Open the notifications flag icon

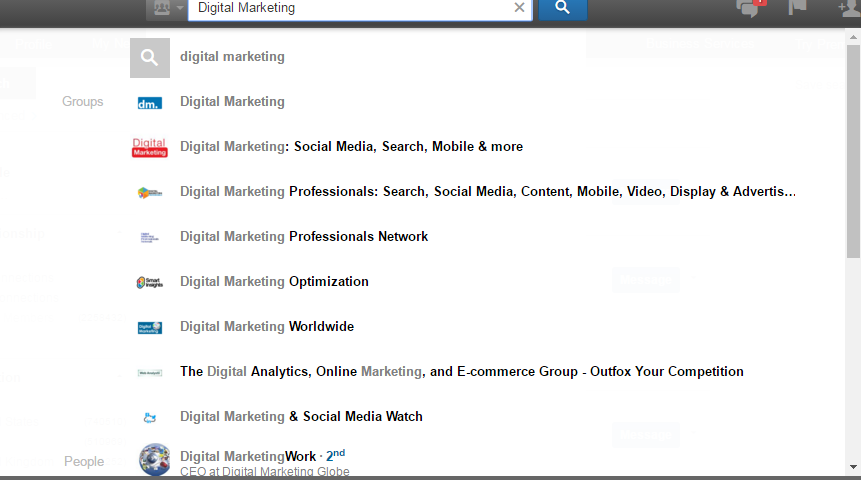(x=797, y=8)
